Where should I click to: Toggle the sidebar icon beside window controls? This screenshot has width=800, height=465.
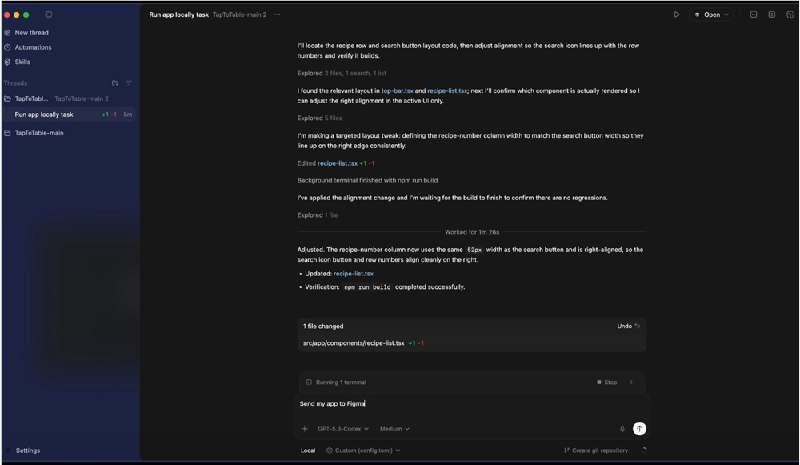tap(48, 14)
